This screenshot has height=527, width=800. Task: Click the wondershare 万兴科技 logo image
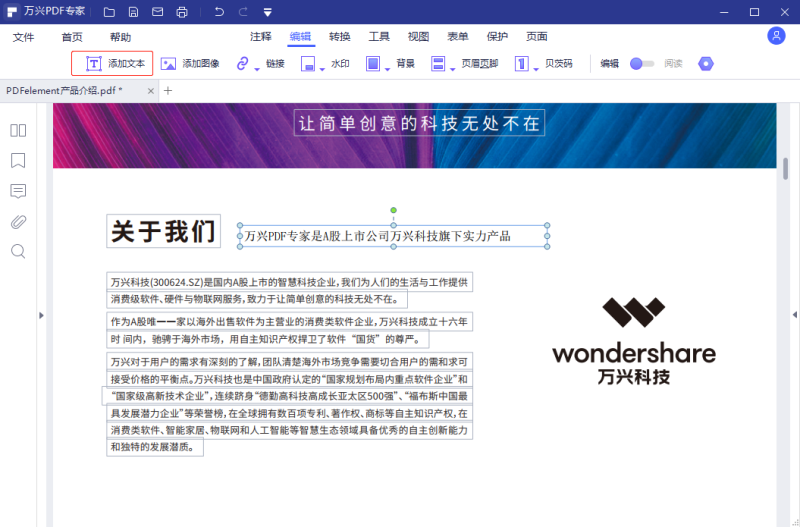(x=634, y=341)
